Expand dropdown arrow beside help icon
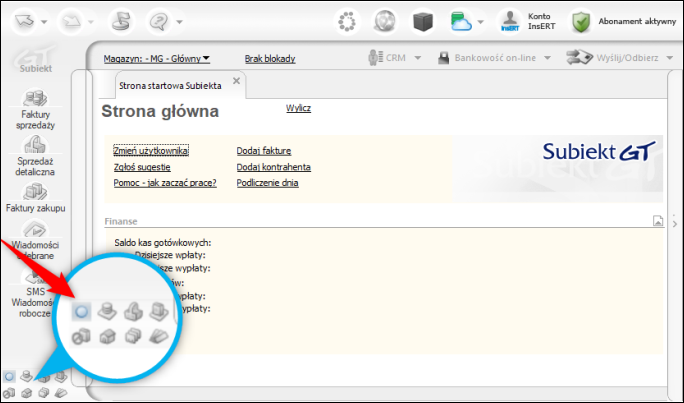 [179, 21]
